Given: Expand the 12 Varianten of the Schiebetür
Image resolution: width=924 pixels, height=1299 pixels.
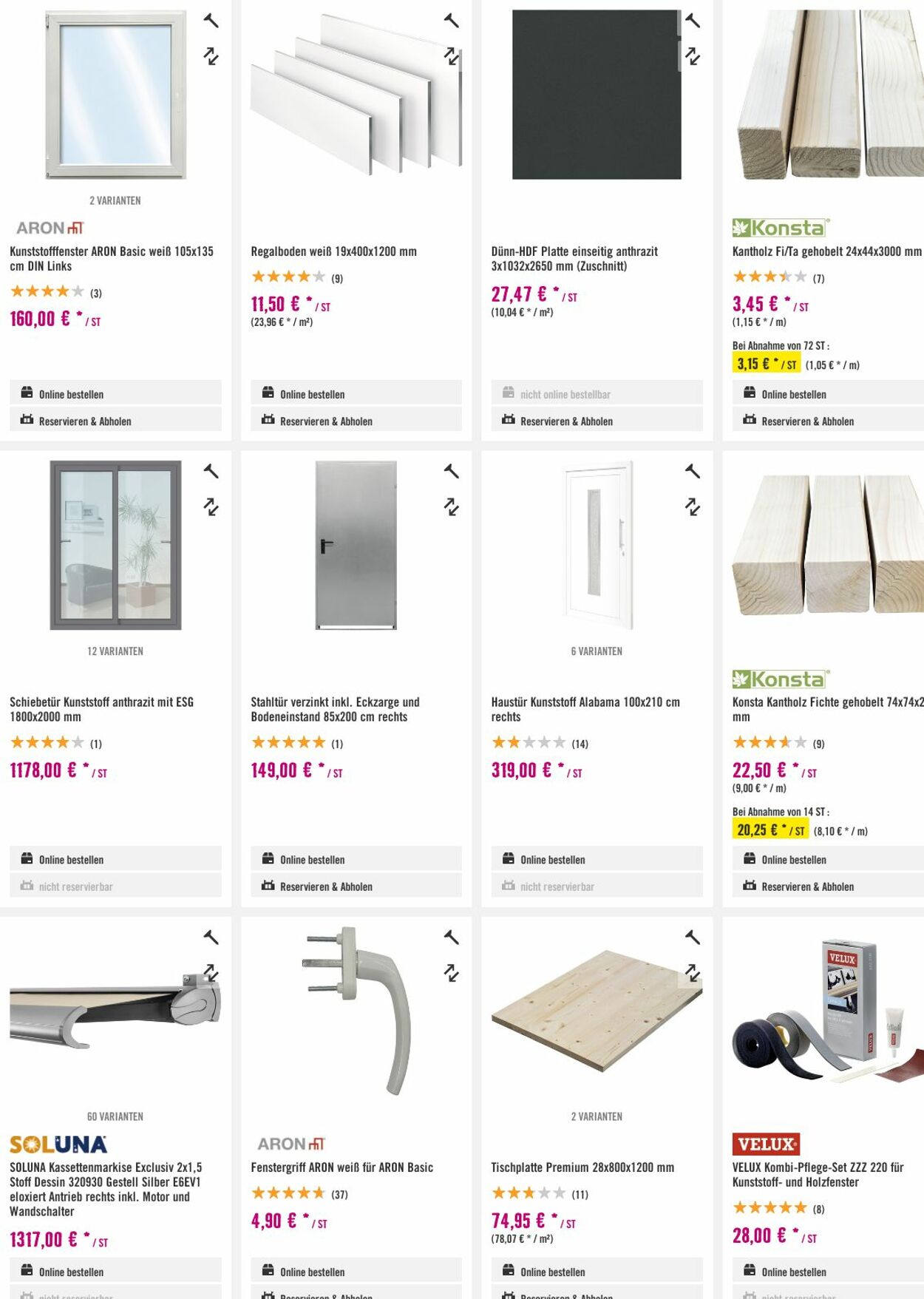Looking at the screenshot, I should pyautogui.click(x=115, y=651).
